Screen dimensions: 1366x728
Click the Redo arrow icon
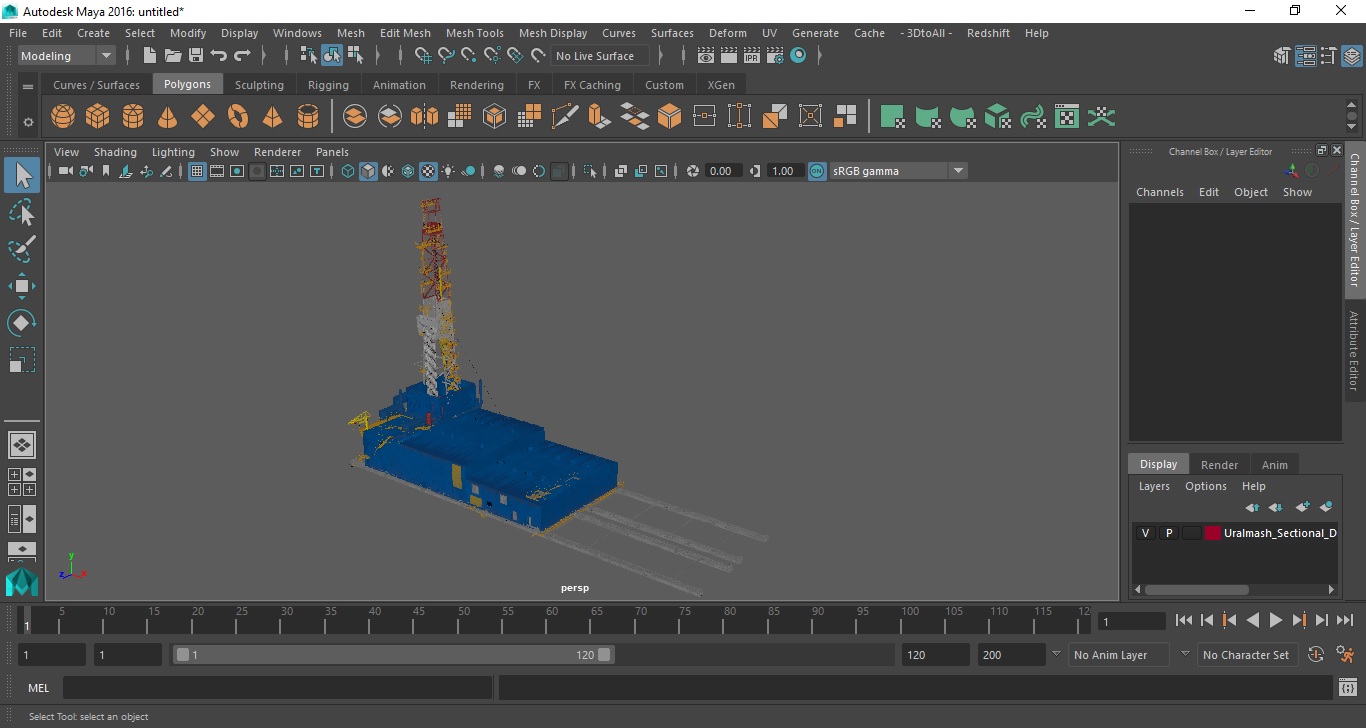tap(242, 56)
